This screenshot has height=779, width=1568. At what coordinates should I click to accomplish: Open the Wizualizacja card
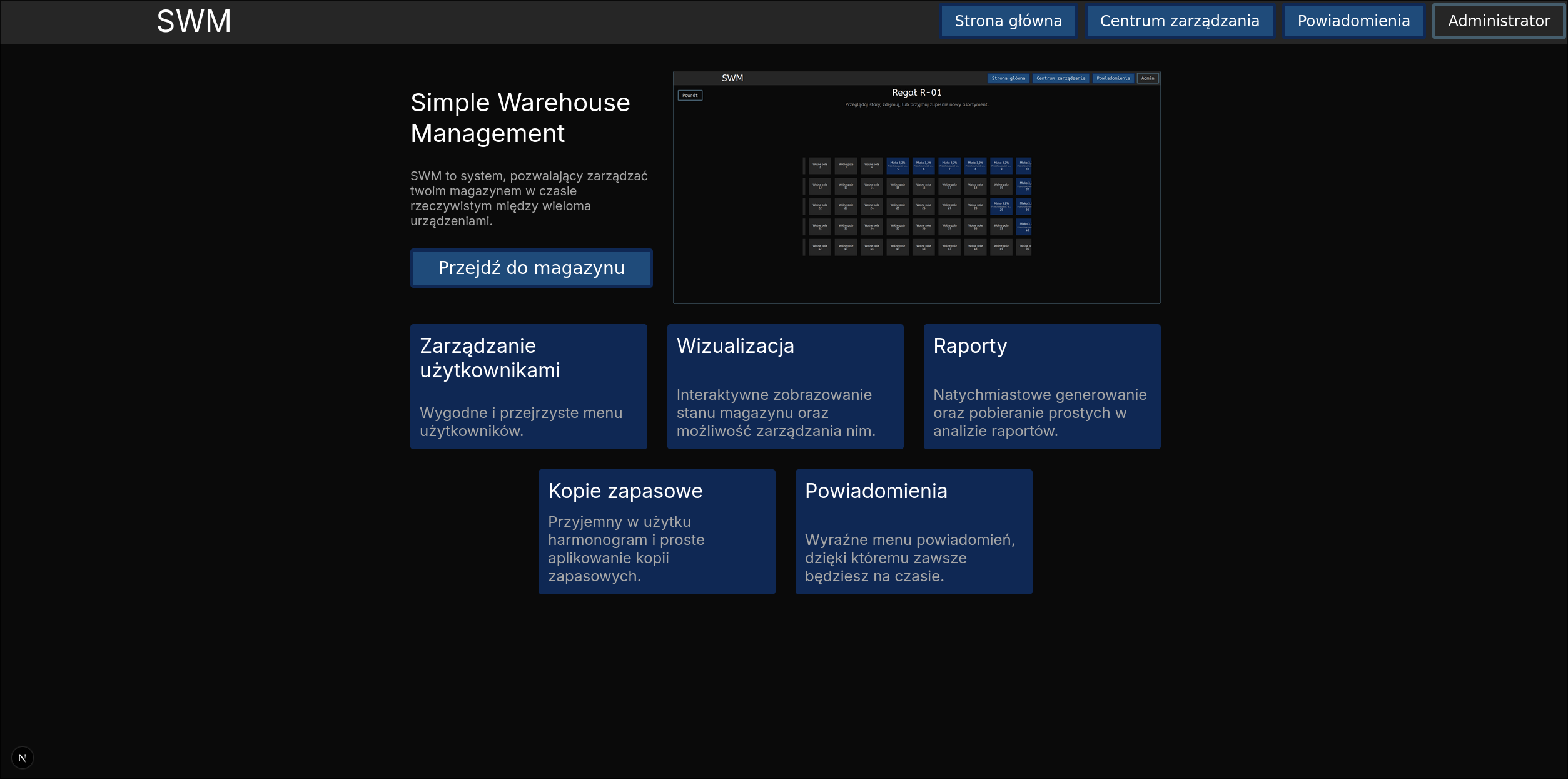[x=785, y=386]
